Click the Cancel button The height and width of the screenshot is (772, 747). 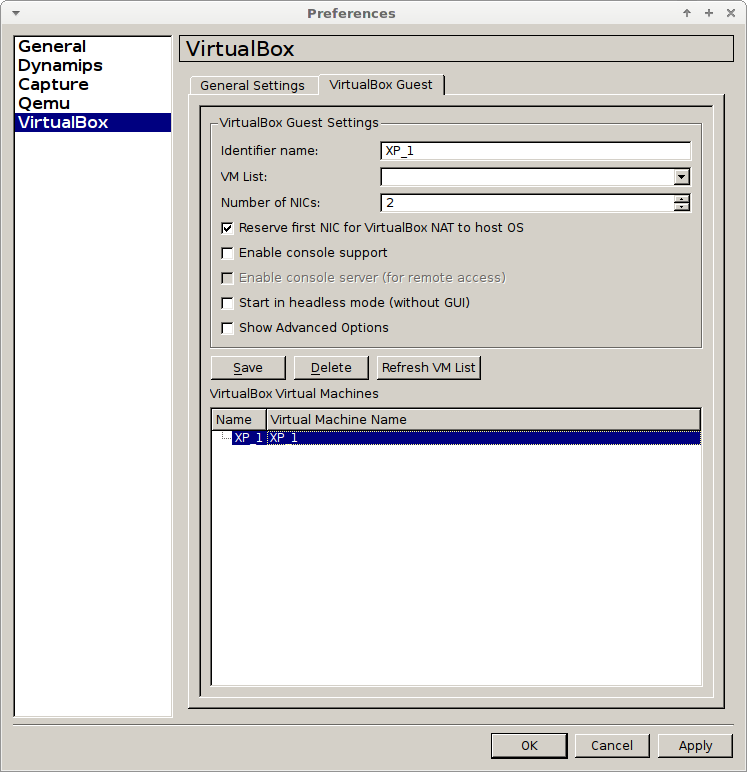coord(612,745)
